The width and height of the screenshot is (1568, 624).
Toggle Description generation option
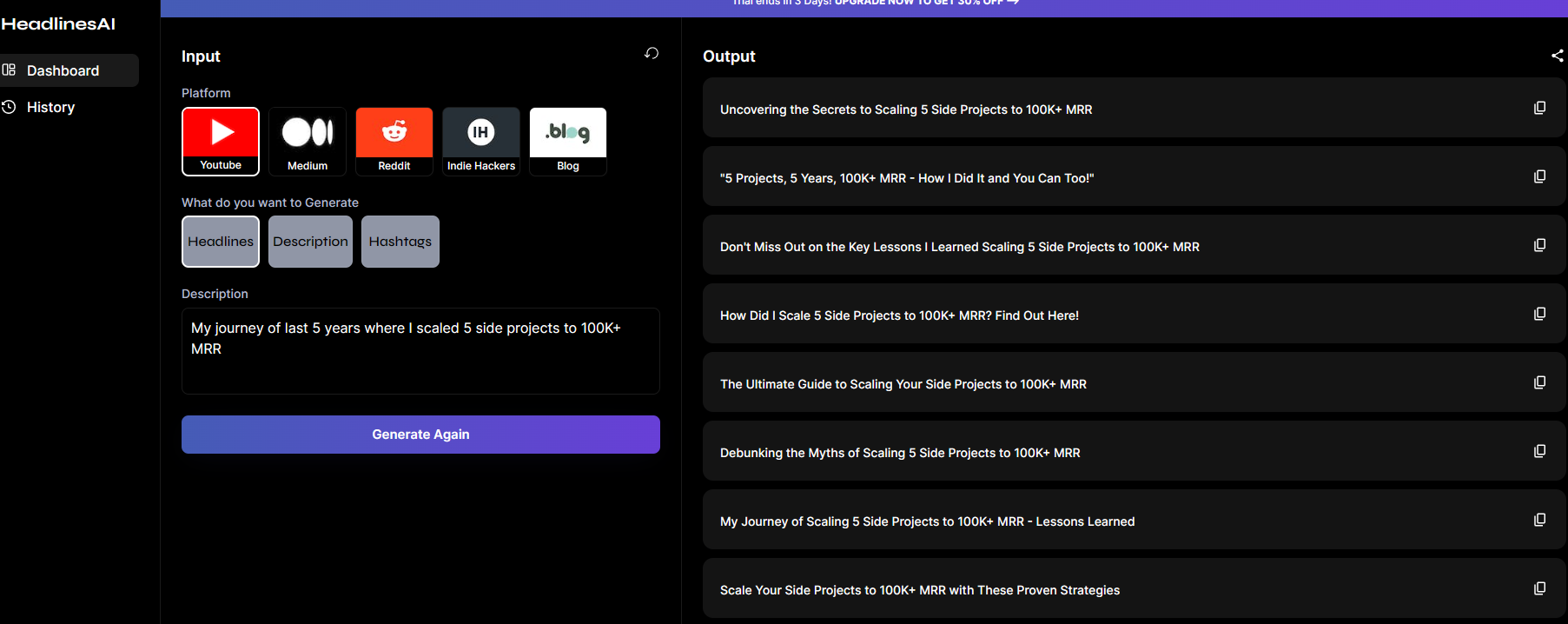(310, 242)
